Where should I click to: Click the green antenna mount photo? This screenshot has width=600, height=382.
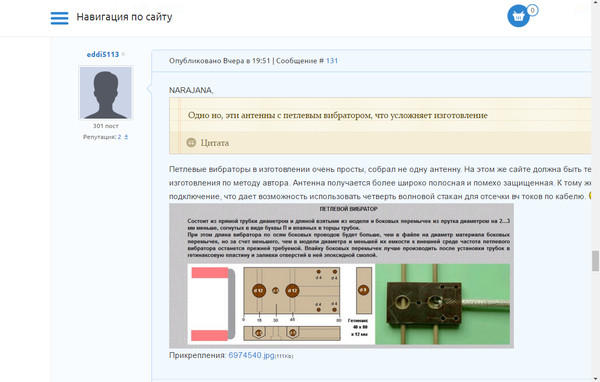click(443, 304)
